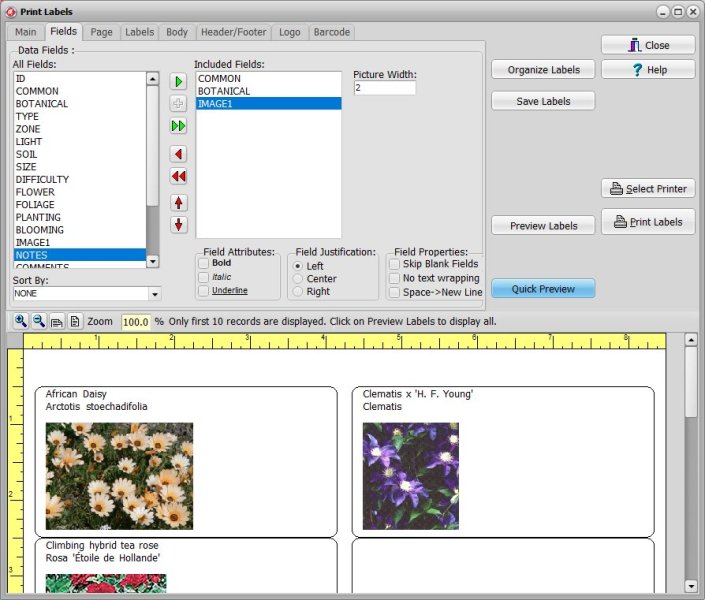Screen dimensions: 705x600
Task: Switch to the Main tab
Action: click(x=26, y=32)
